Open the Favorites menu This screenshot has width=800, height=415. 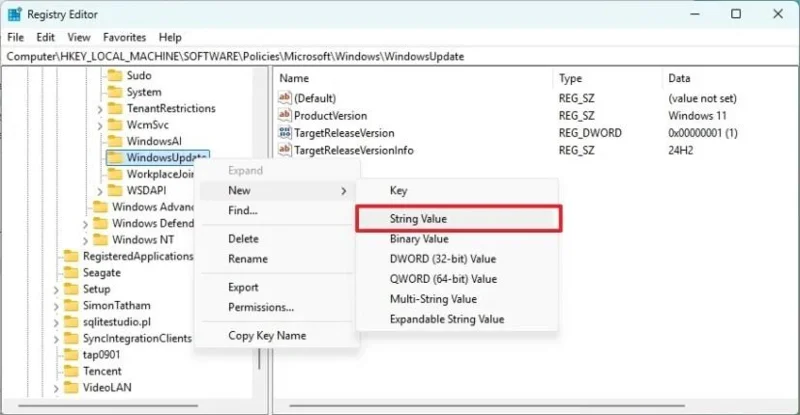[x=124, y=37]
